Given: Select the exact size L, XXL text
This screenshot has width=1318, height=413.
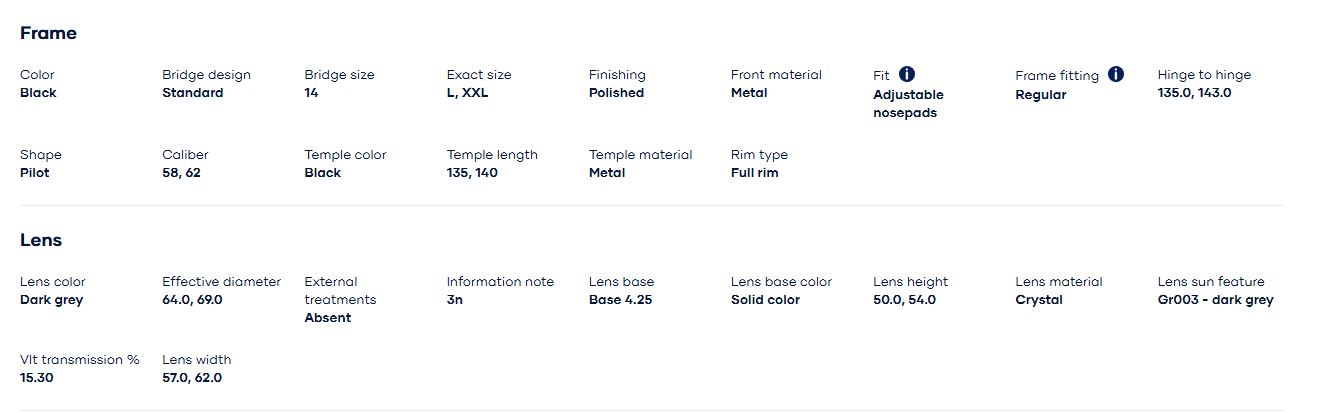Looking at the screenshot, I should click(467, 93).
